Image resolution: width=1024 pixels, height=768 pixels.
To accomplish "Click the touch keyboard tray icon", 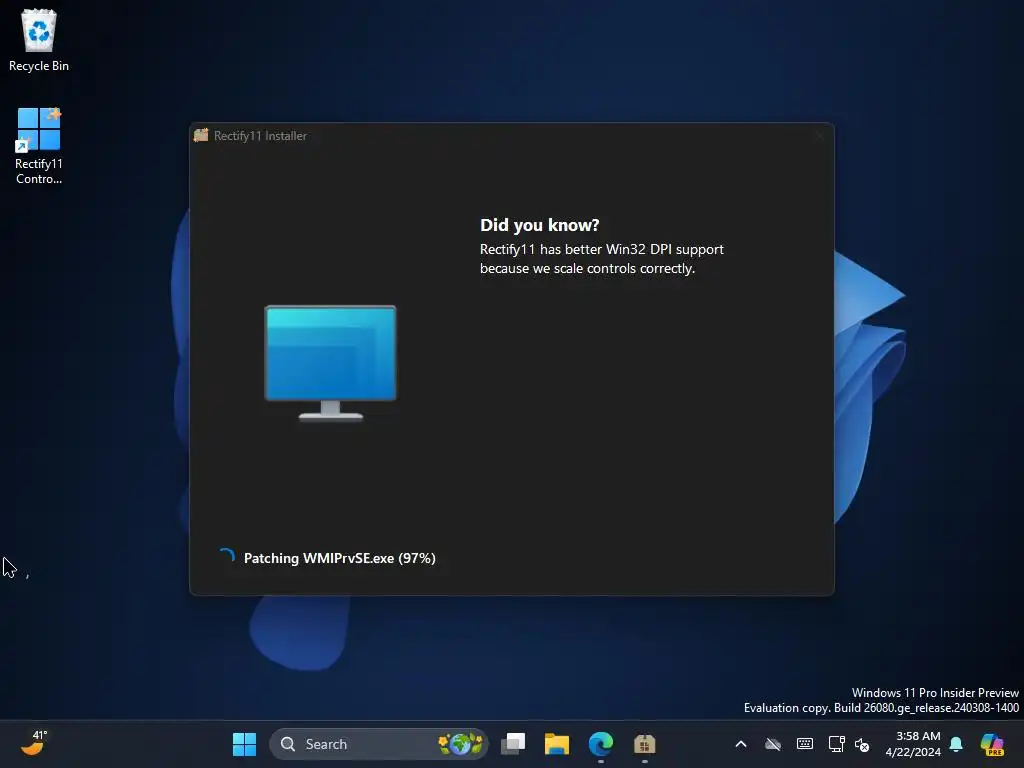I will (x=805, y=744).
